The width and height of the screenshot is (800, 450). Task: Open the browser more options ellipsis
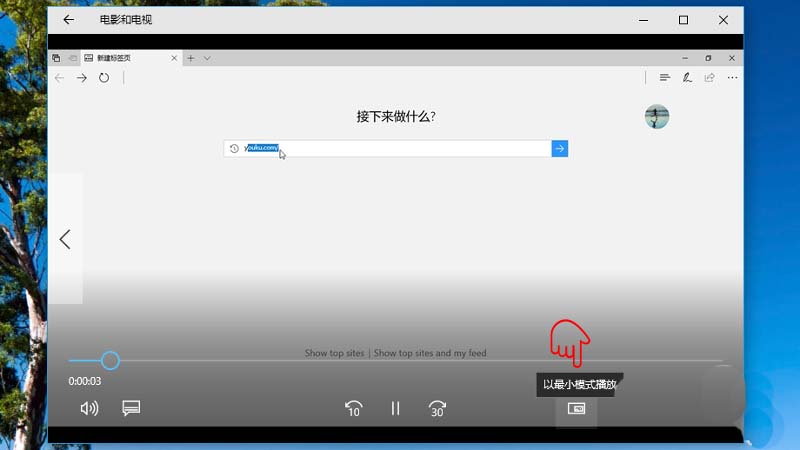tap(732, 77)
